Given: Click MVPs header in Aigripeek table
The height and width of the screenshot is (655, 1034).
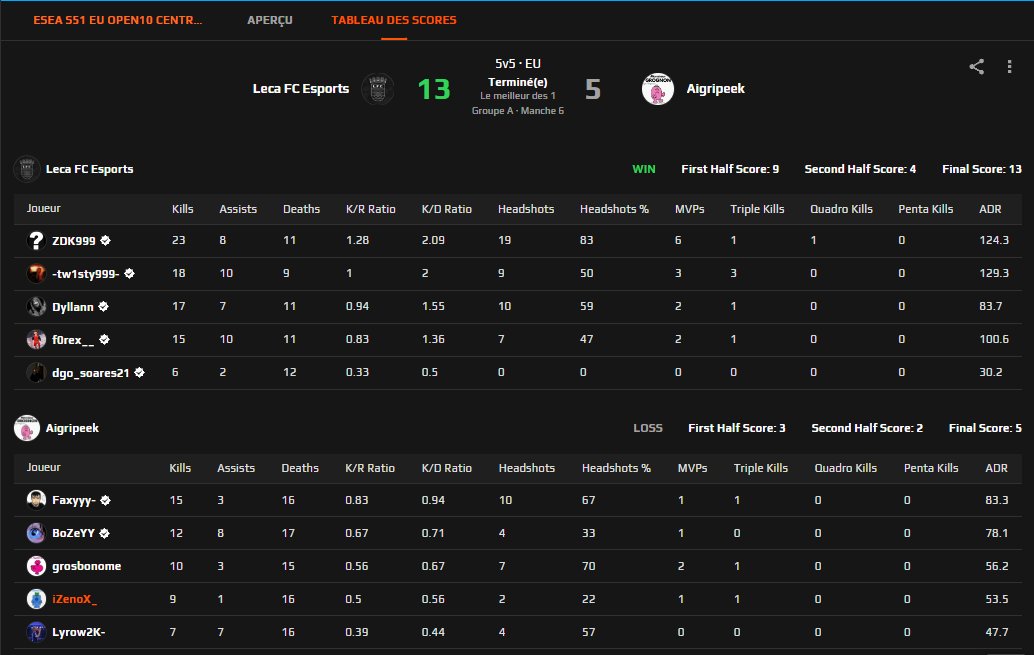Looking at the screenshot, I should point(692,468).
